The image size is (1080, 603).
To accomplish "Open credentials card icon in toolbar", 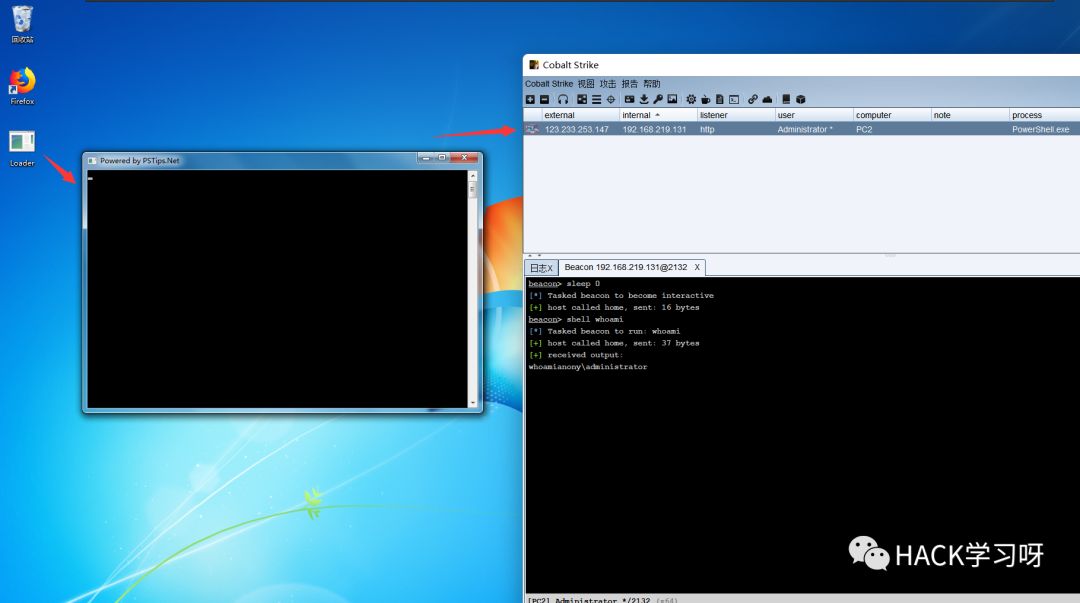I will pyautogui.click(x=630, y=99).
